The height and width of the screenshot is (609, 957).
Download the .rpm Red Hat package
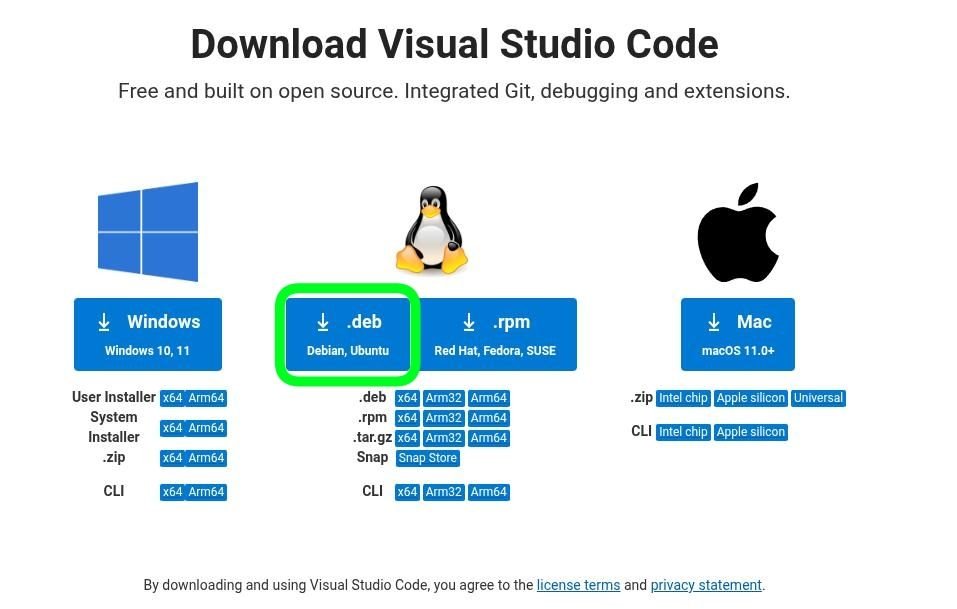[496, 334]
